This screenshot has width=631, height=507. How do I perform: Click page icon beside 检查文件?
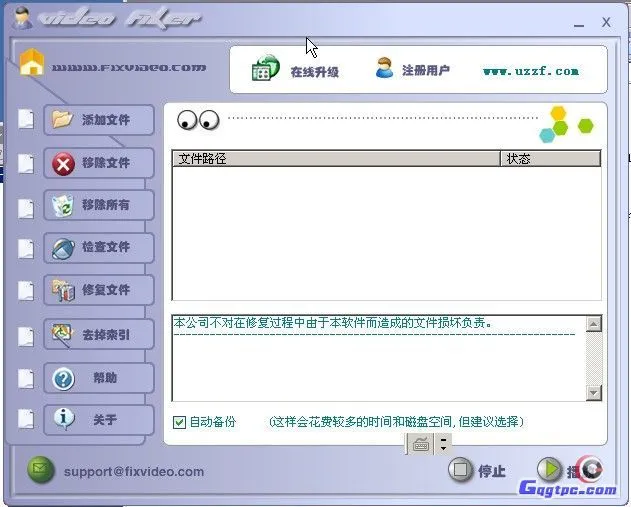[x=26, y=249]
